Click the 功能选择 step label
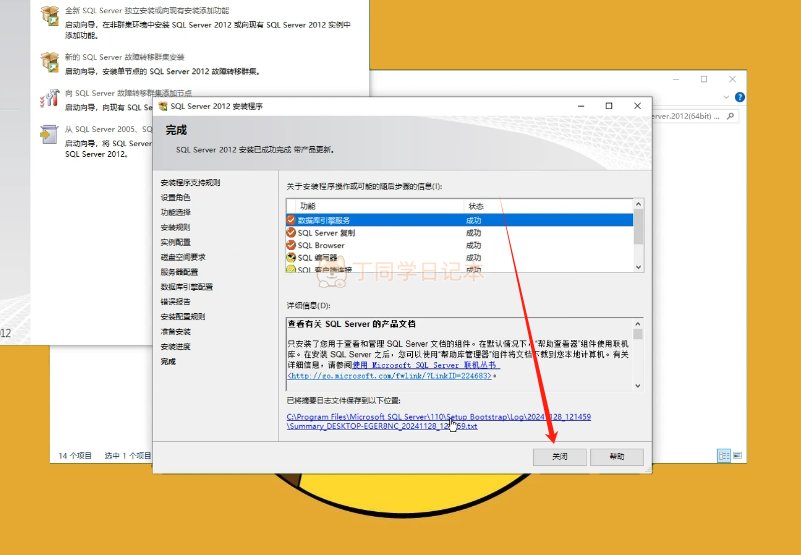Viewport: 801px width, 555px height. [175, 212]
